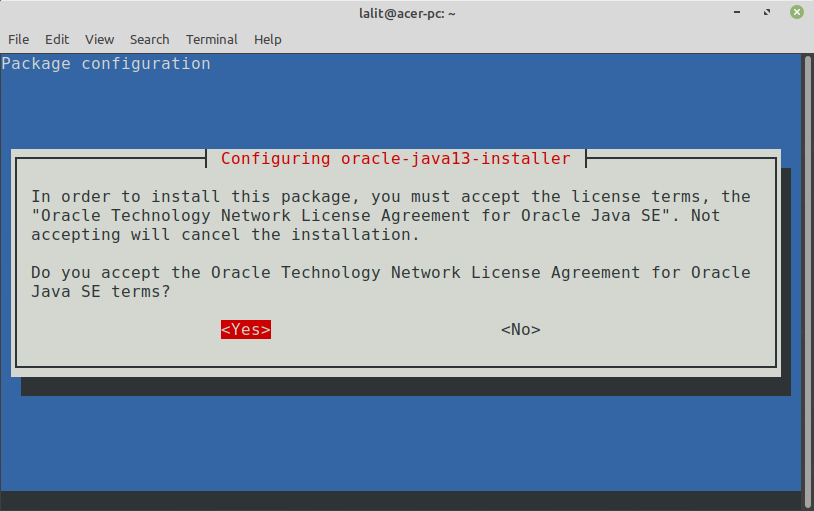Open the View menu
814x511 pixels.
(99, 39)
